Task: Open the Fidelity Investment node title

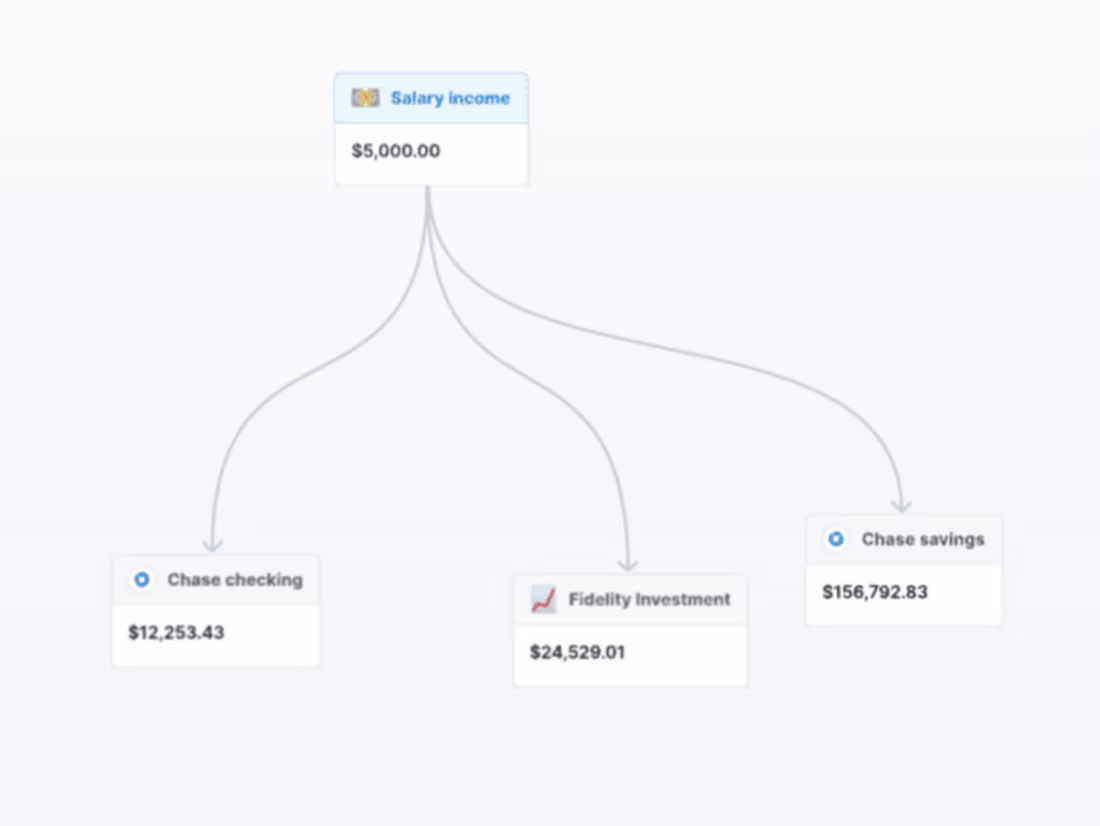Action: point(649,600)
